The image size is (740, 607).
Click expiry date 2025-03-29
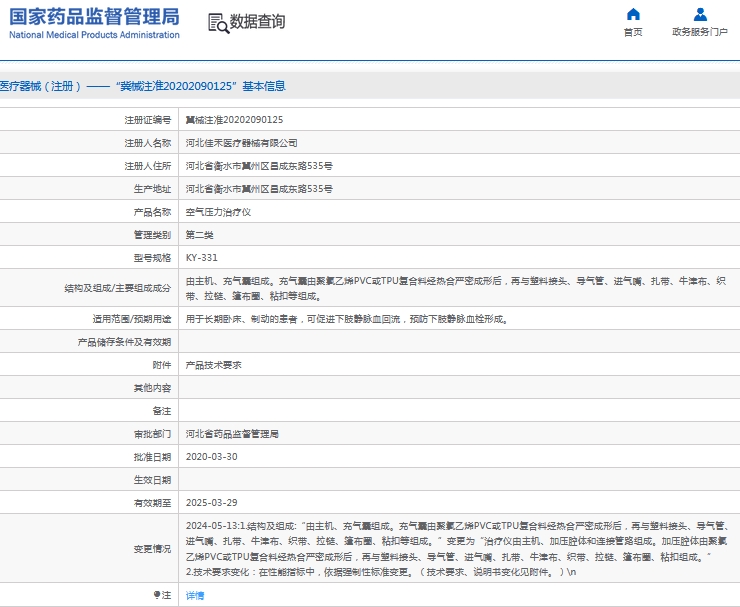(211, 503)
